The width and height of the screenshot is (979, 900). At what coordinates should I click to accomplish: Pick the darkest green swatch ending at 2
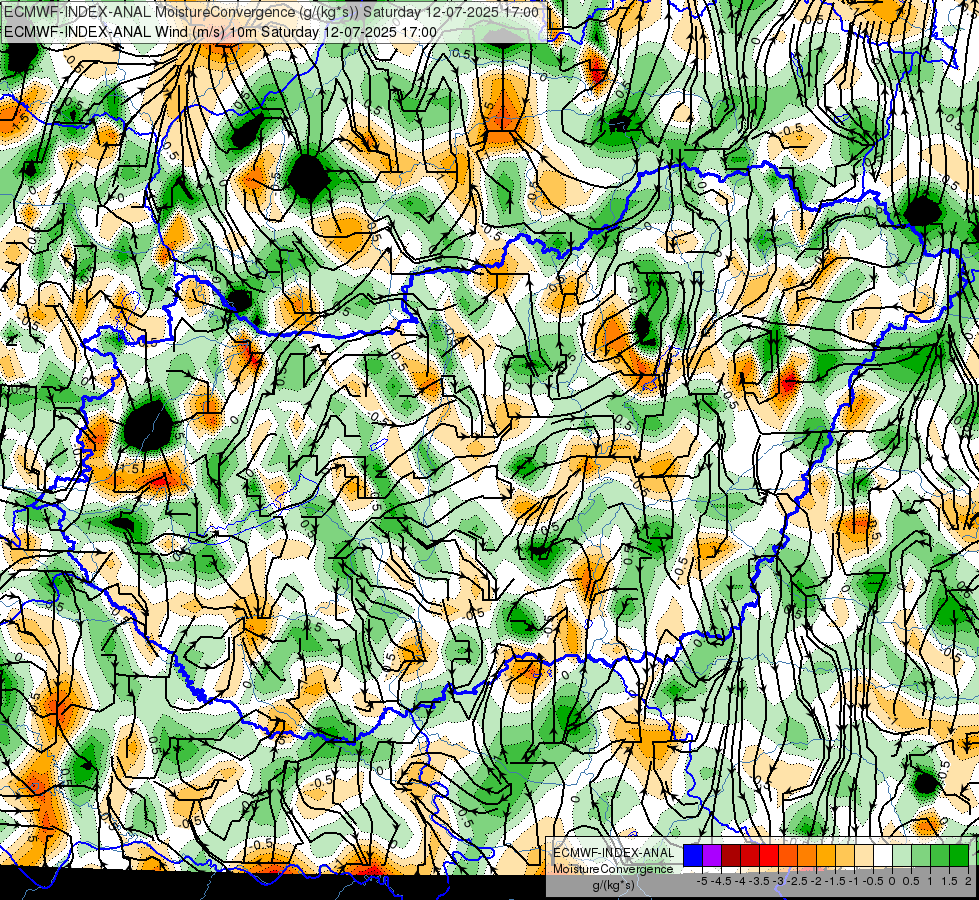coord(959,855)
